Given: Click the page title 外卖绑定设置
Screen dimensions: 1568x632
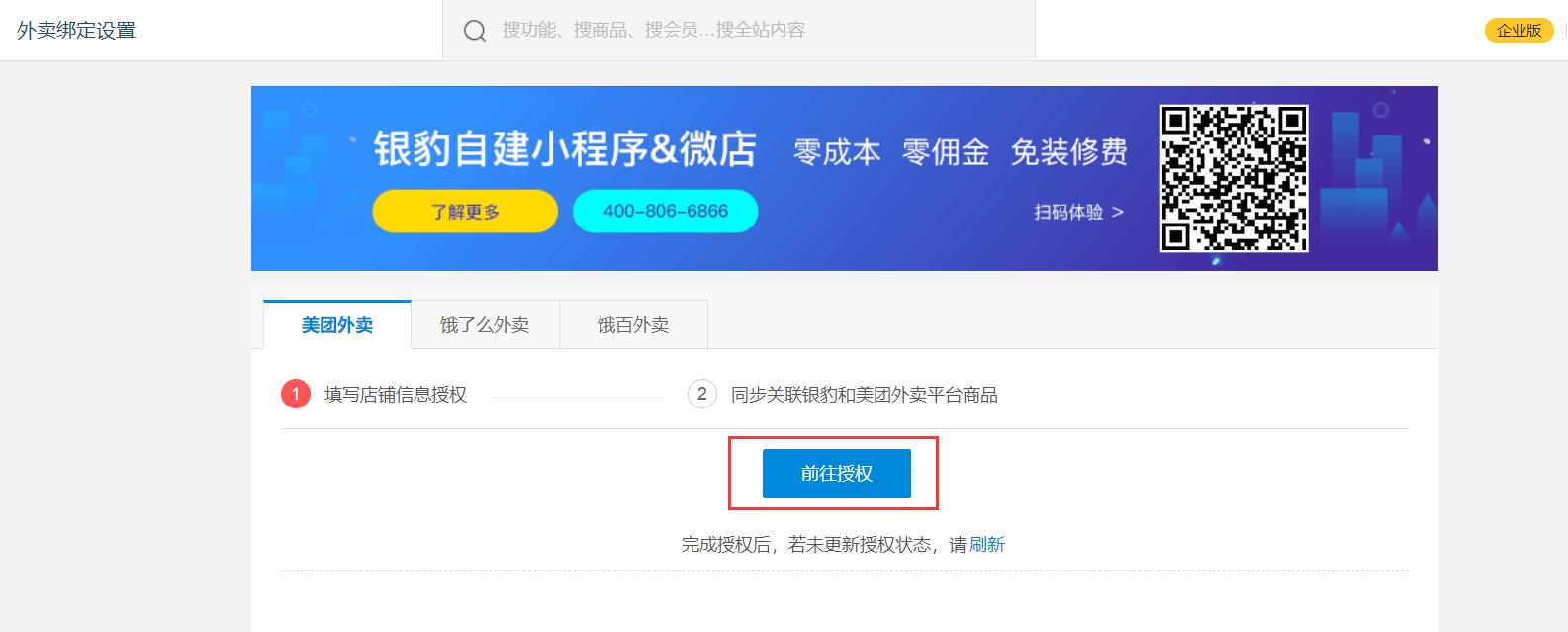Looking at the screenshot, I should click(x=76, y=29).
